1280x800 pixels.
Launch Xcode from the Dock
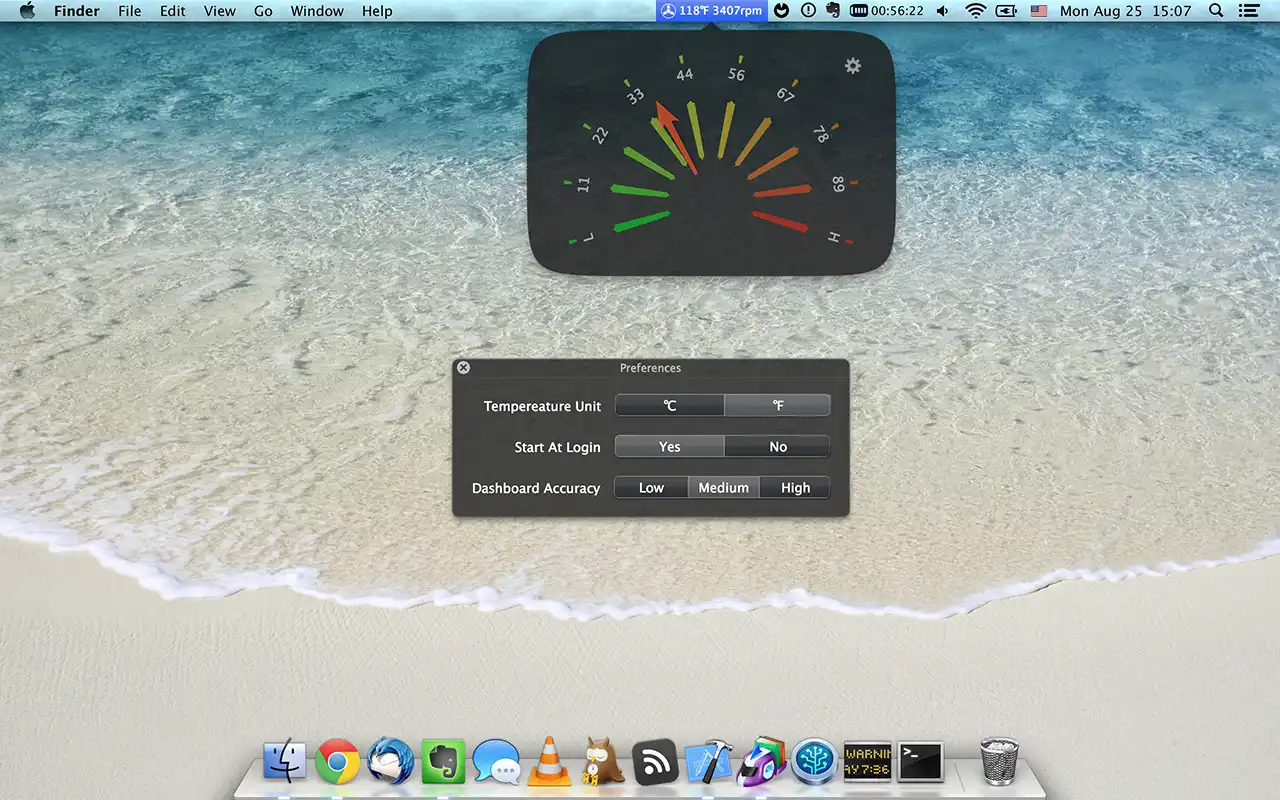(709, 762)
